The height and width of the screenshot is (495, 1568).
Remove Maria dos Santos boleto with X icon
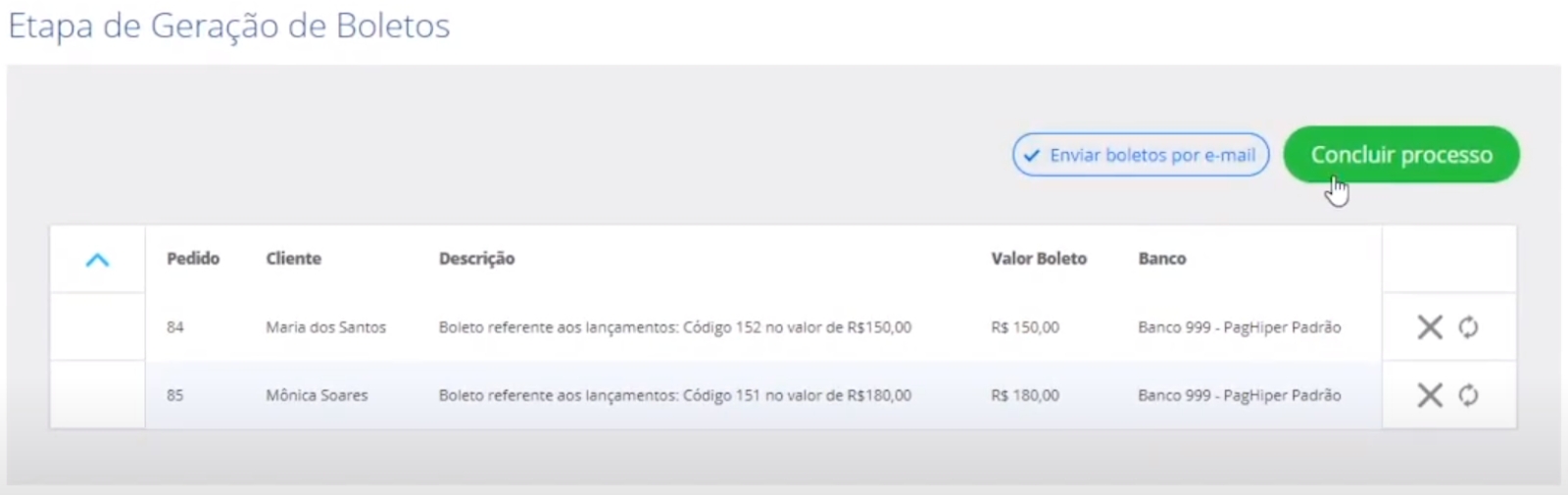click(x=1430, y=327)
